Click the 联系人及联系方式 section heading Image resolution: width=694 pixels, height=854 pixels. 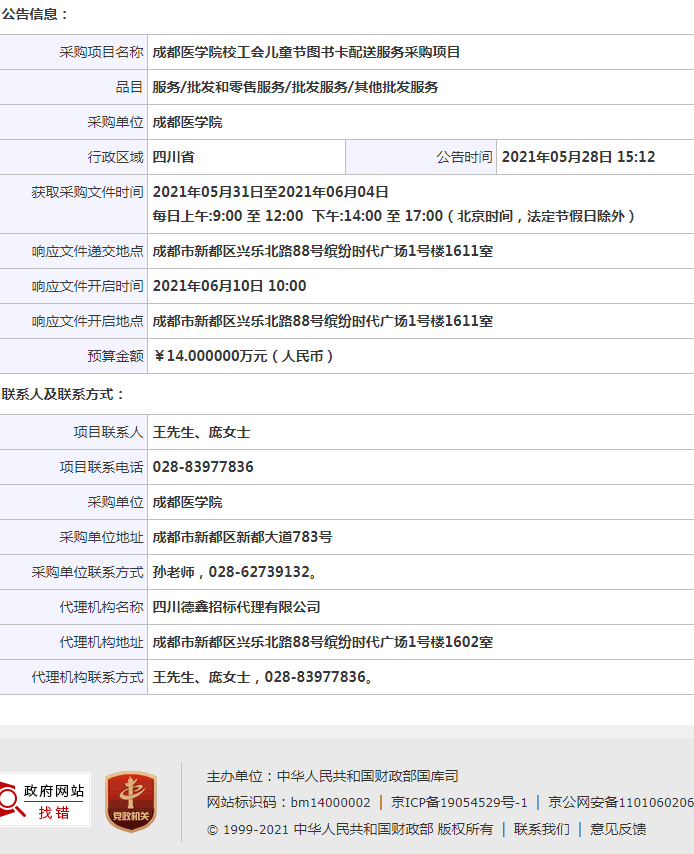64,394
